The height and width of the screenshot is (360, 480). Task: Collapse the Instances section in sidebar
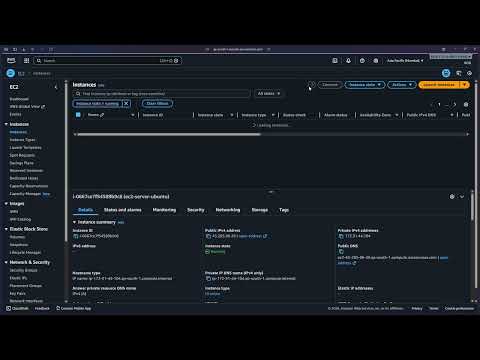(6, 124)
